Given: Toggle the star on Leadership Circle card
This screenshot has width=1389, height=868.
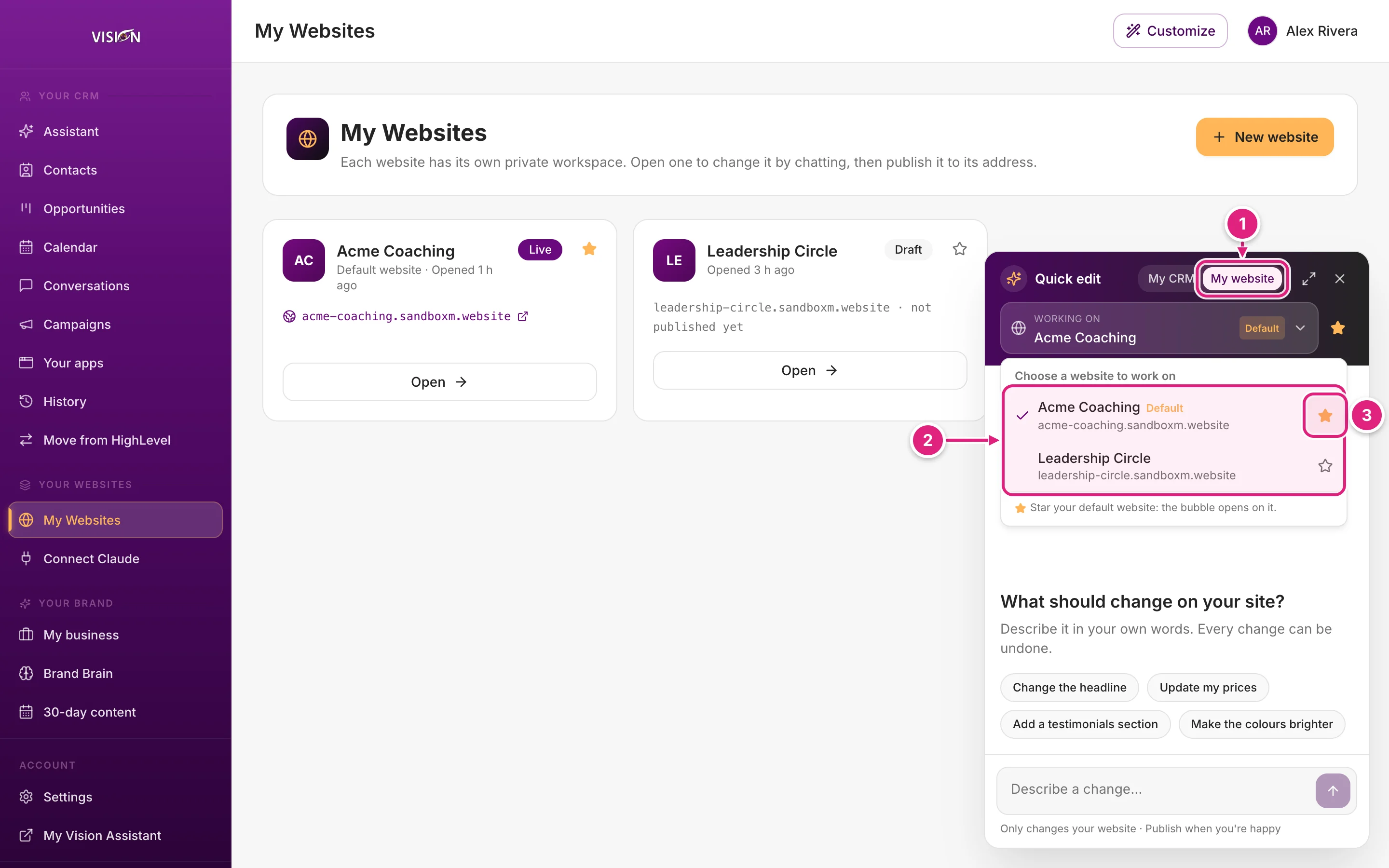Looking at the screenshot, I should (x=960, y=249).
